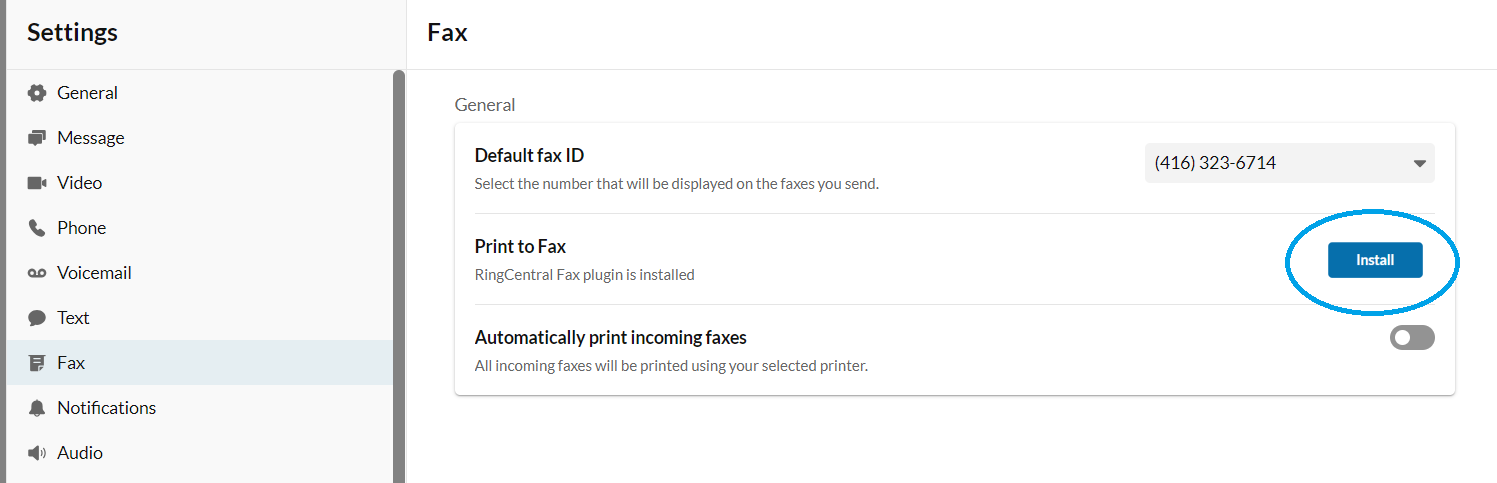Click the Message chat bubbles icon

pos(37,138)
